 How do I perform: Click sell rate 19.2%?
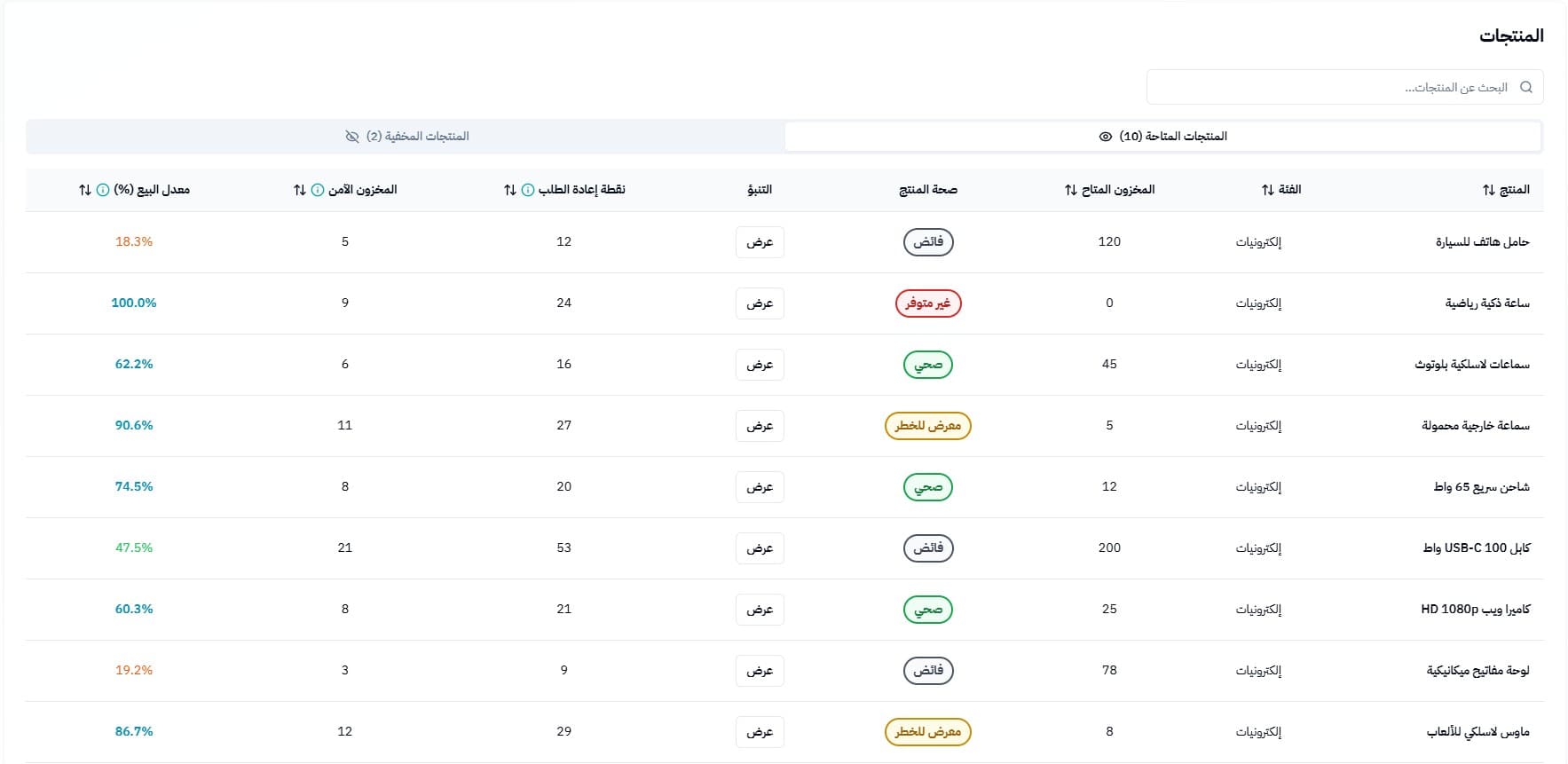tap(134, 671)
